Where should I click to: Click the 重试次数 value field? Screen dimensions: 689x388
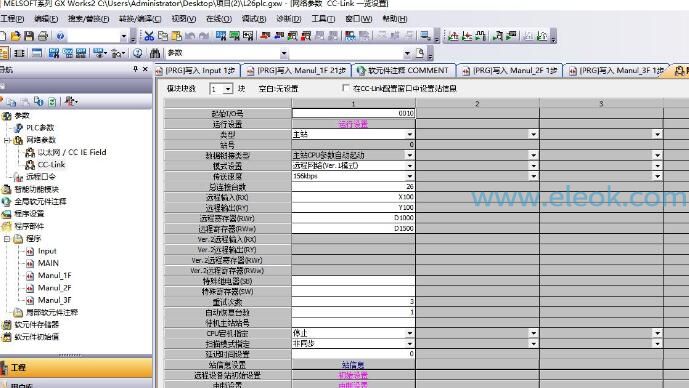point(353,302)
